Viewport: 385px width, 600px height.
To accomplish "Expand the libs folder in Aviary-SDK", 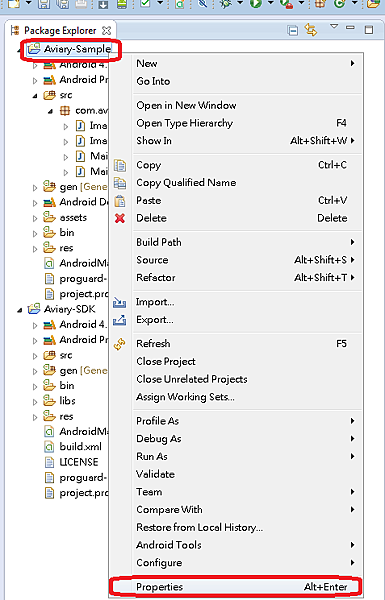I will point(35,401).
